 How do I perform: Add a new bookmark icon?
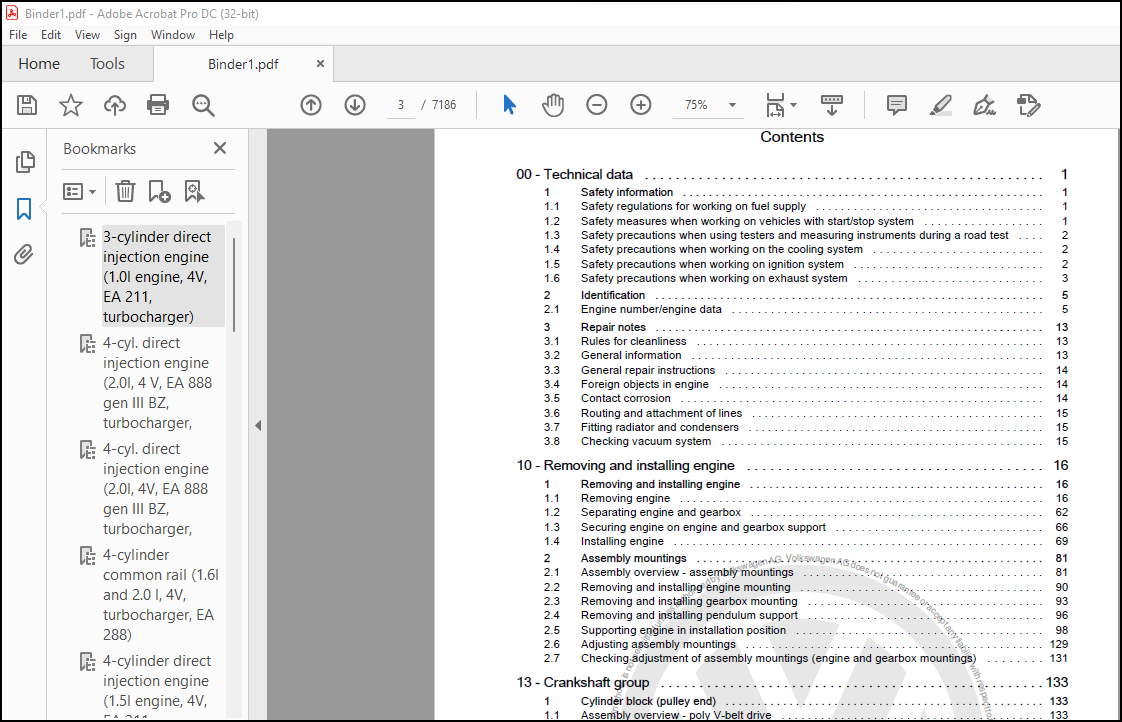tap(159, 191)
